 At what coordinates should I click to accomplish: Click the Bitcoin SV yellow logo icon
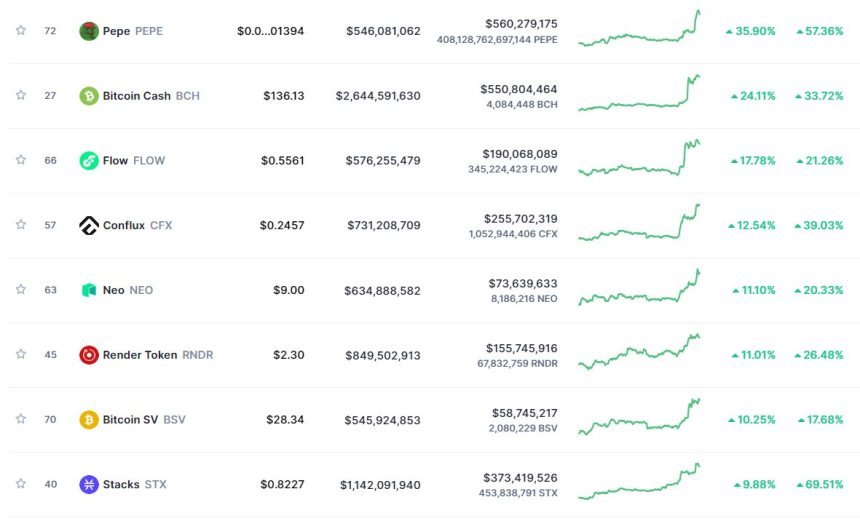pyautogui.click(x=89, y=420)
